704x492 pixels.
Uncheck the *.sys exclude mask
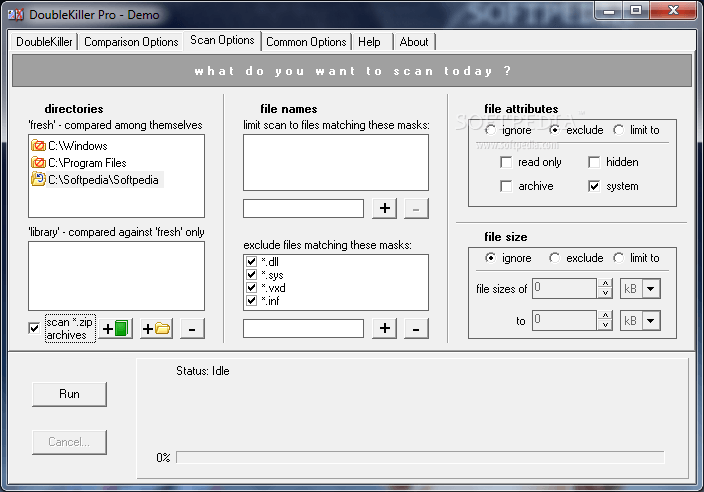coord(251,275)
